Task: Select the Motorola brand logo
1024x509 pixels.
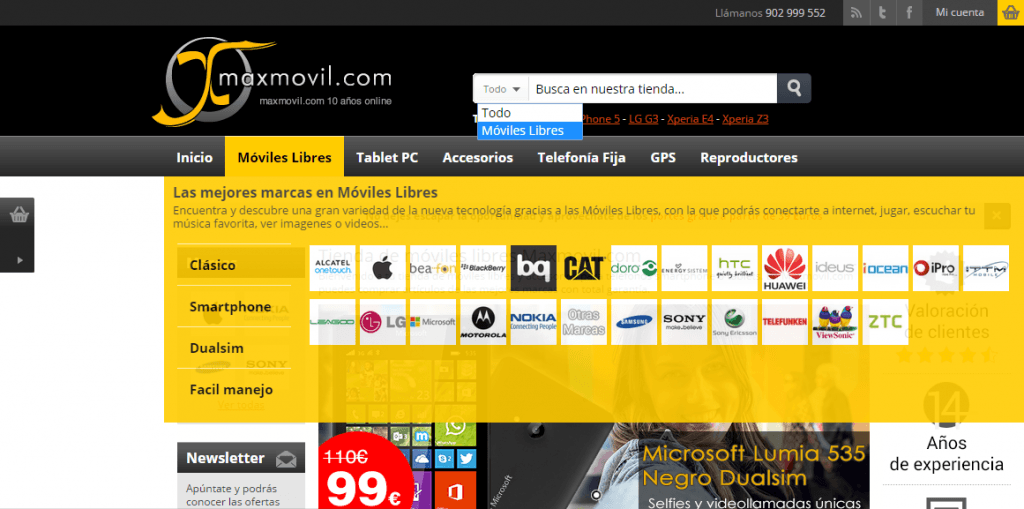Action: (x=483, y=321)
